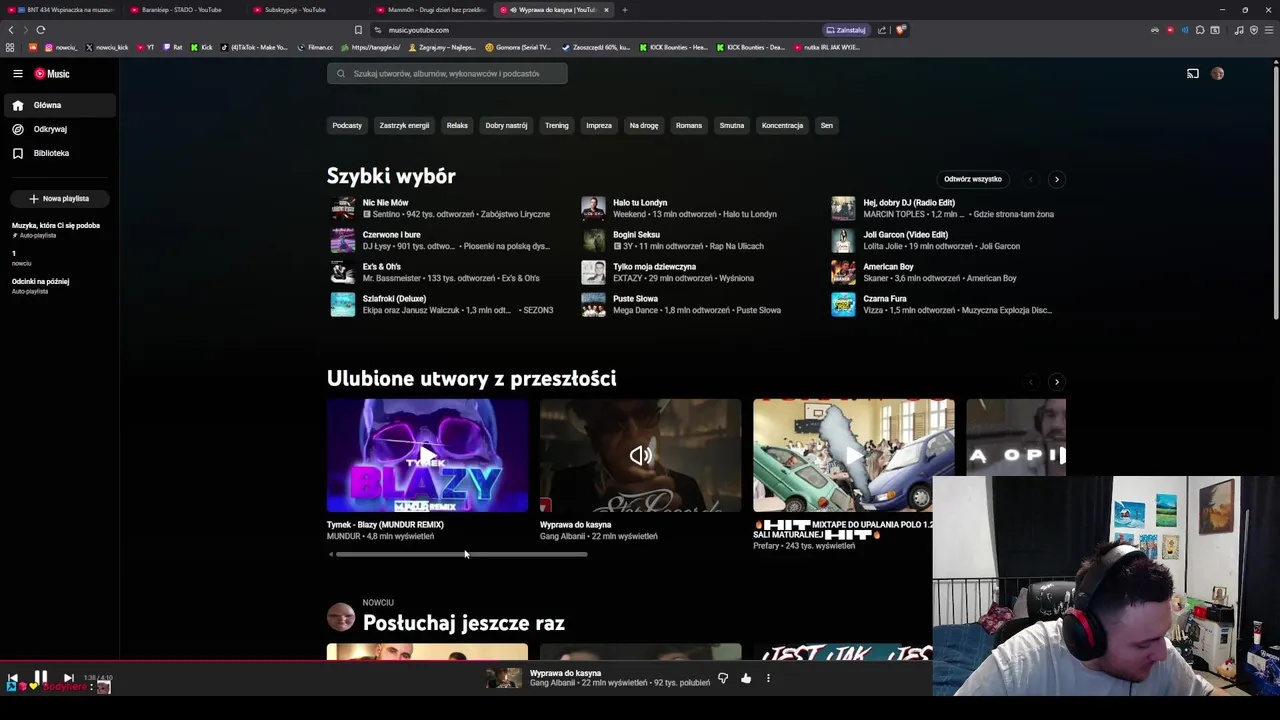This screenshot has width=1280, height=720.
Task: Select the Koncentracja chip
Action: pyautogui.click(x=782, y=126)
